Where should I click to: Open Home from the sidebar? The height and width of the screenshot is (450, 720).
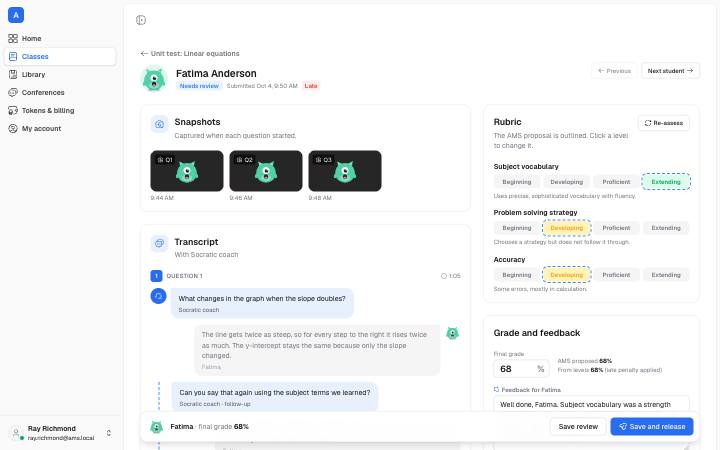pyautogui.click(x=60, y=39)
